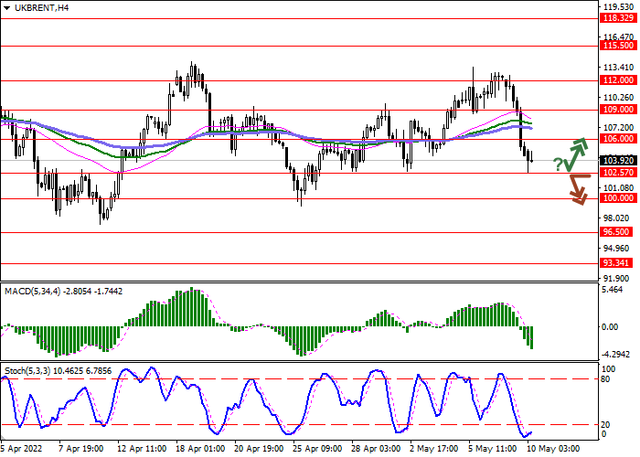Click the MACD(5,34,4) indicator label
The width and height of the screenshot is (640, 457).
[x=32, y=291]
